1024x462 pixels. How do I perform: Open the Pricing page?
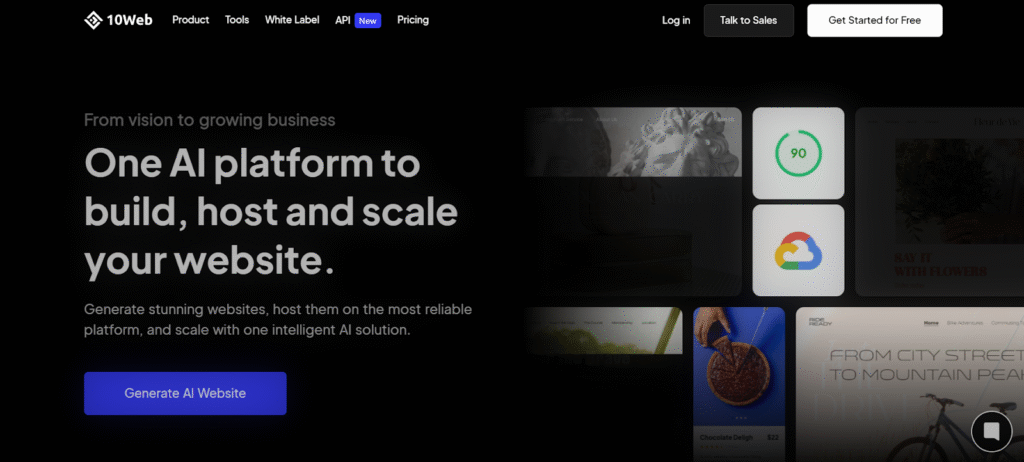click(413, 20)
